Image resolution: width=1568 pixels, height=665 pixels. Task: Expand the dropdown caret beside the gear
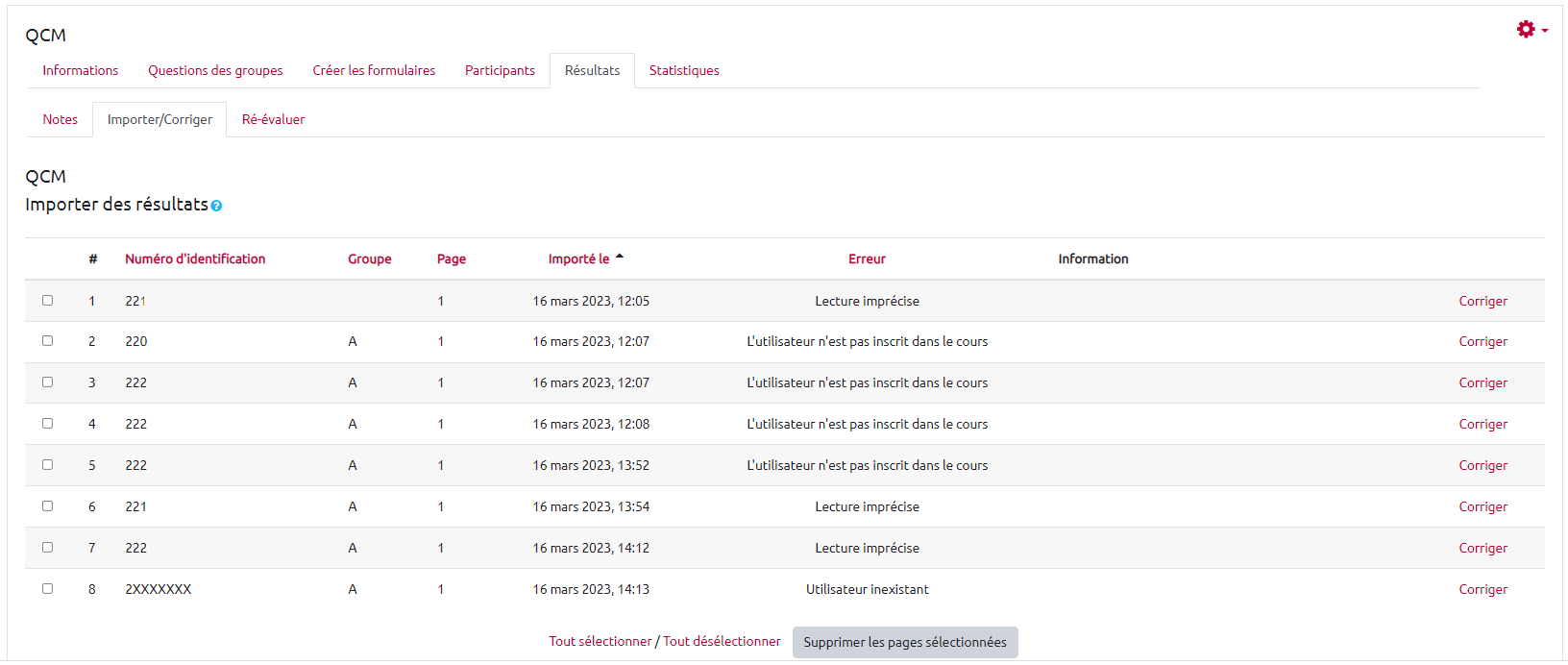click(x=1545, y=31)
